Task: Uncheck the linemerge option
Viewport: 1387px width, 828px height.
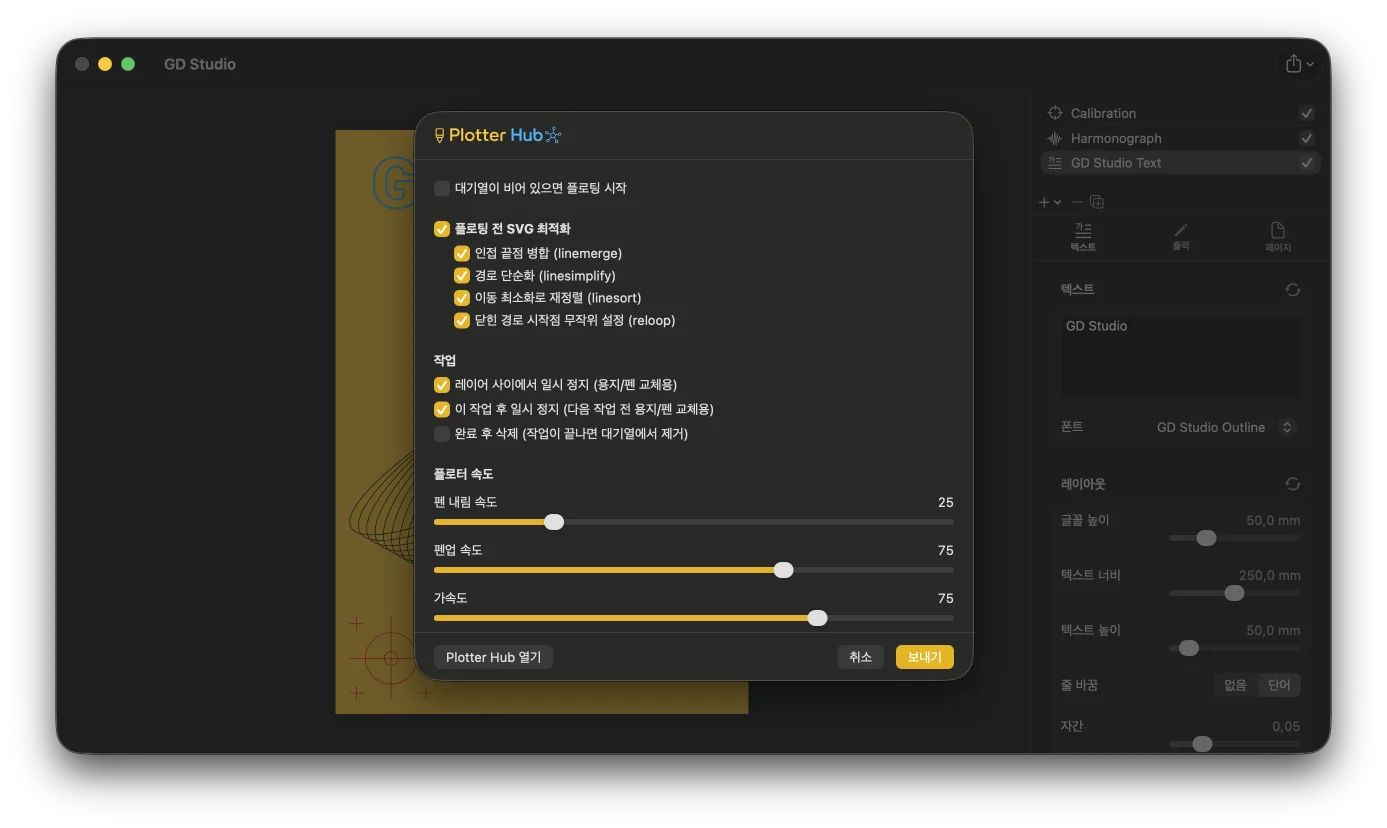Action: [462, 254]
